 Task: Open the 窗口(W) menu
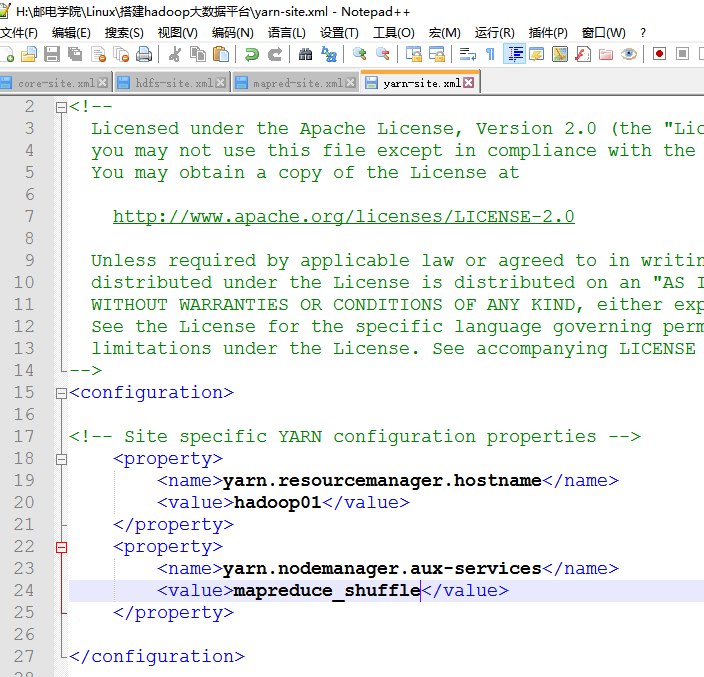point(603,33)
